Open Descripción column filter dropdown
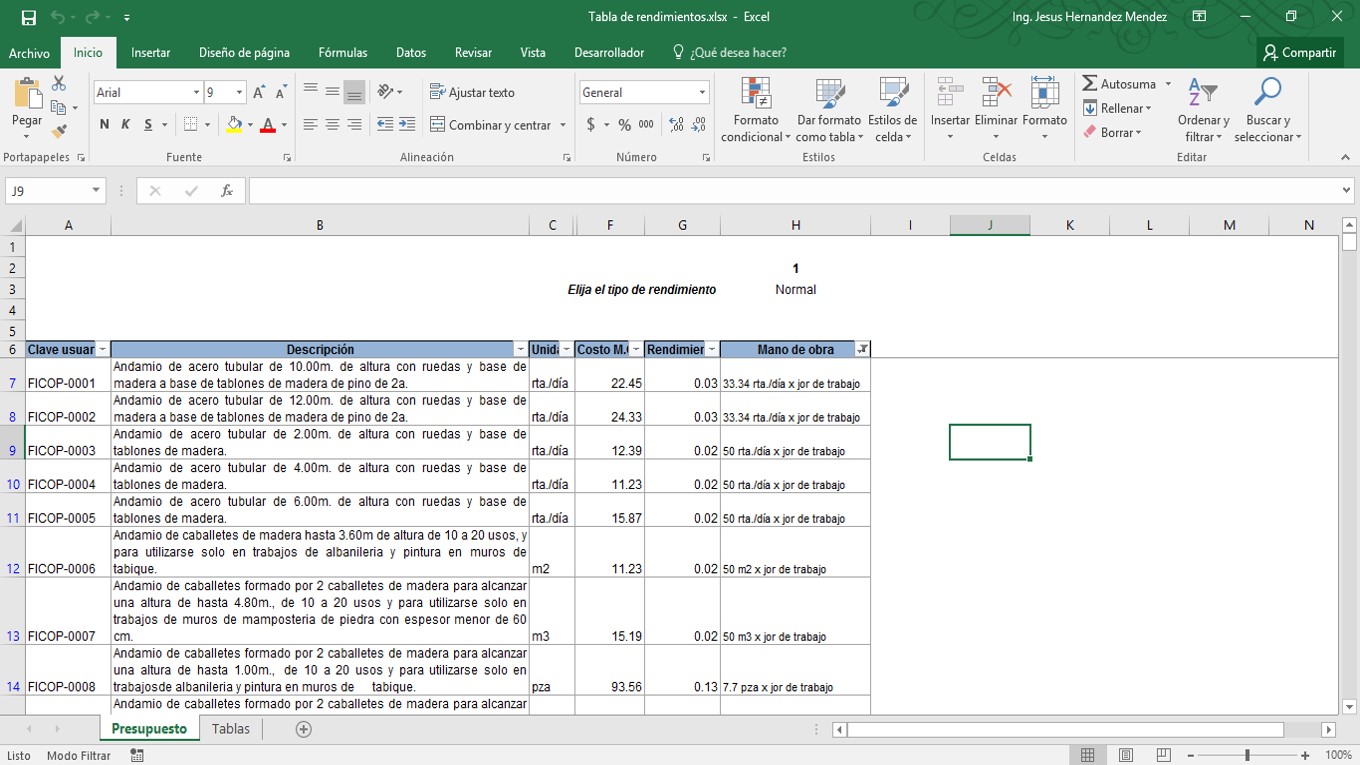The image size is (1360, 765). click(520, 350)
